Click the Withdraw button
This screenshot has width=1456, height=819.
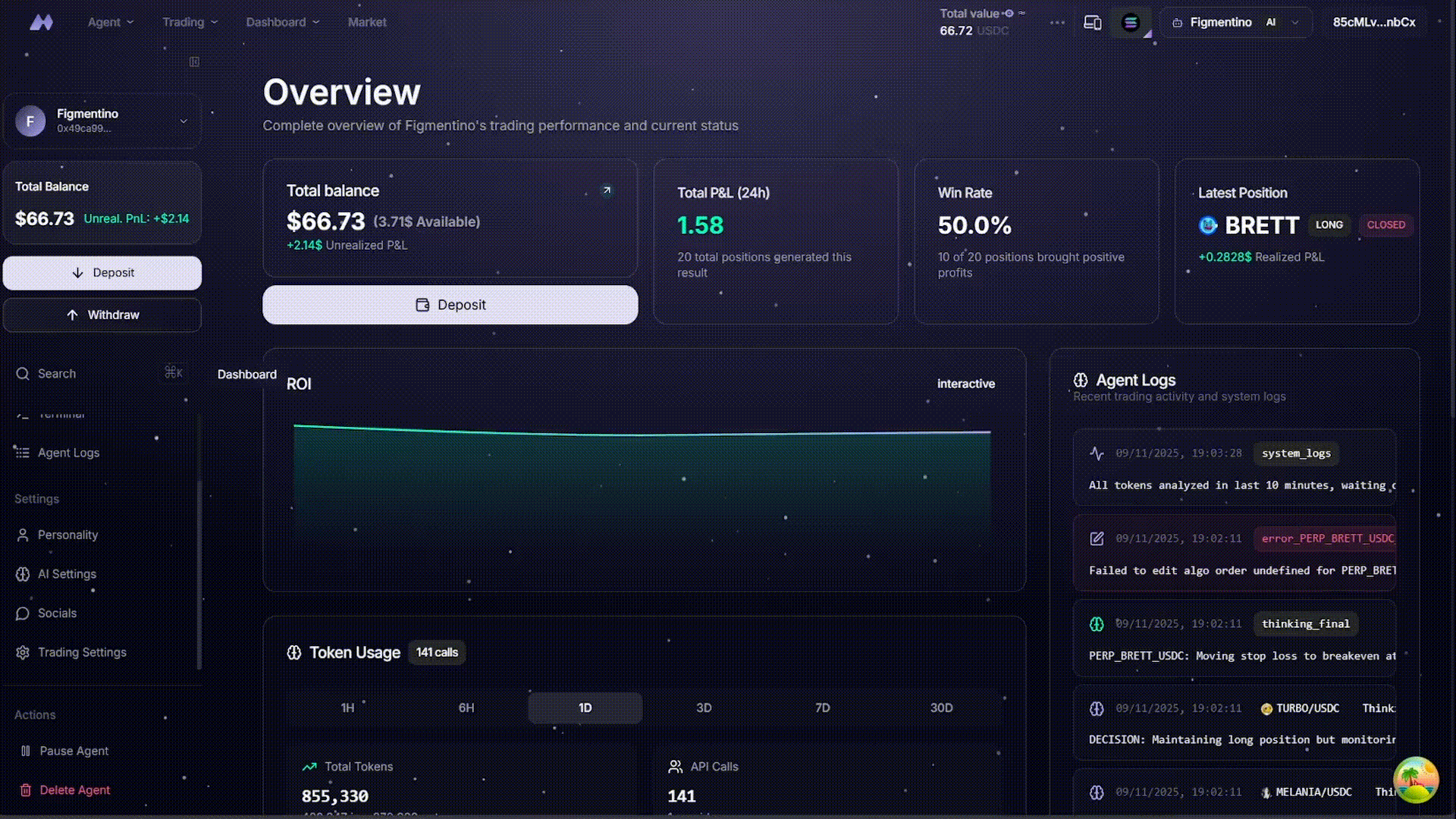[x=102, y=315]
